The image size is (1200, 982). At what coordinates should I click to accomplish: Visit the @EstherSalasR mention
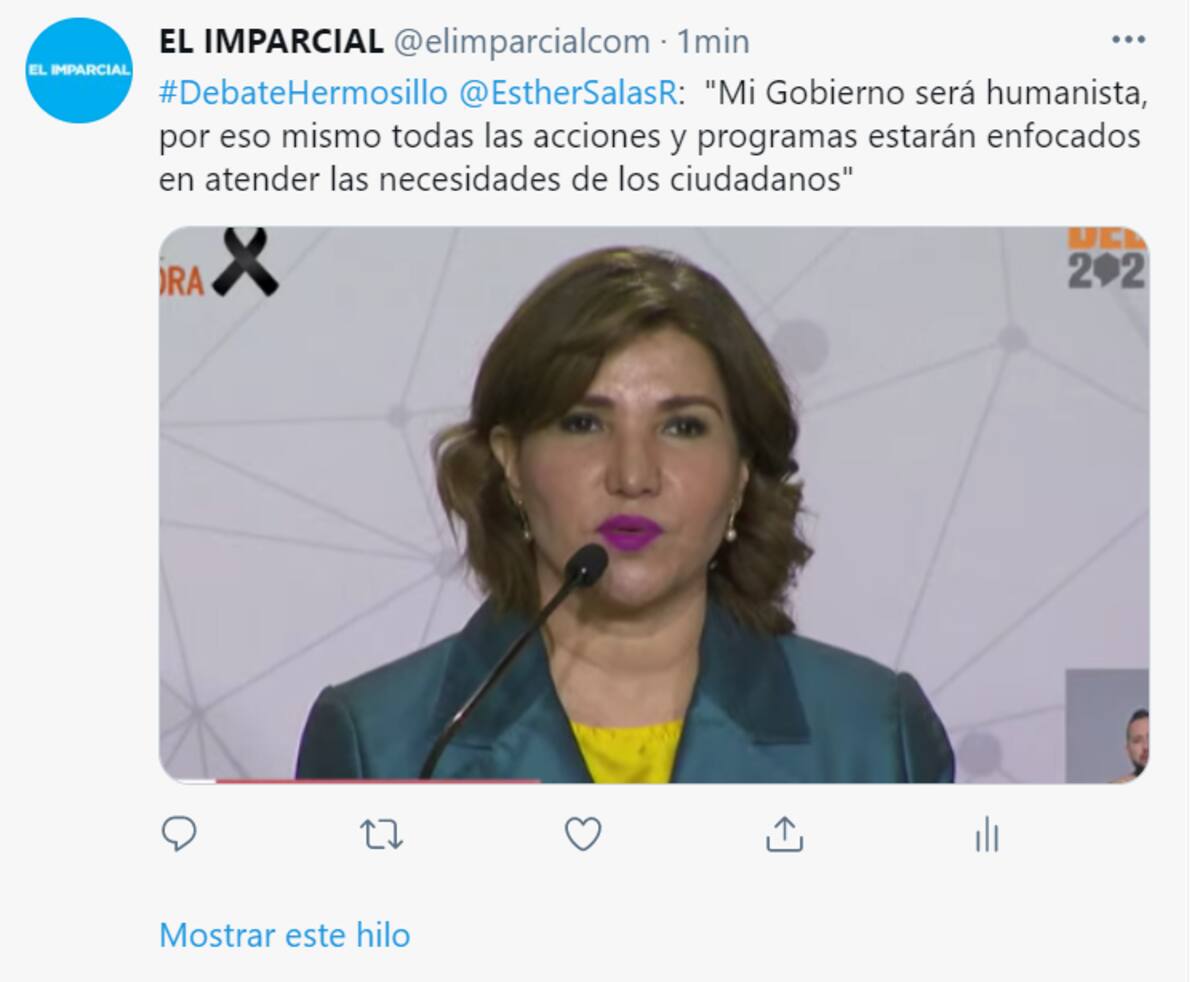569,93
